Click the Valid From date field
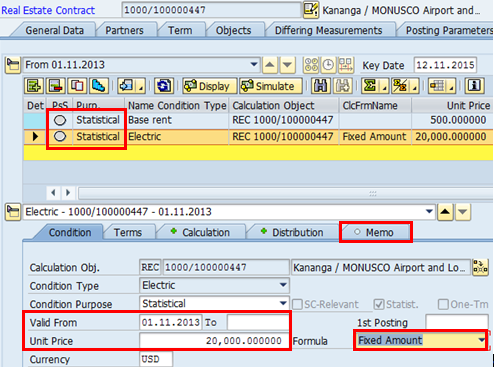Screen dimensions: 494x367 (170, 322)
